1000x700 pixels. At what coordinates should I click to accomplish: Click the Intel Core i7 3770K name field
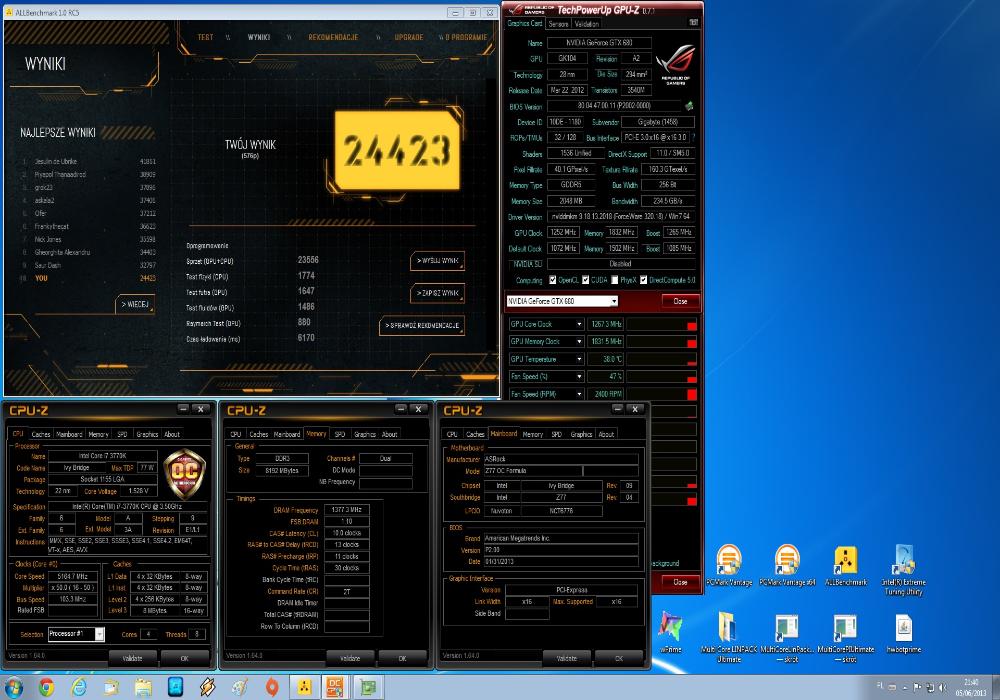(102, 456)
